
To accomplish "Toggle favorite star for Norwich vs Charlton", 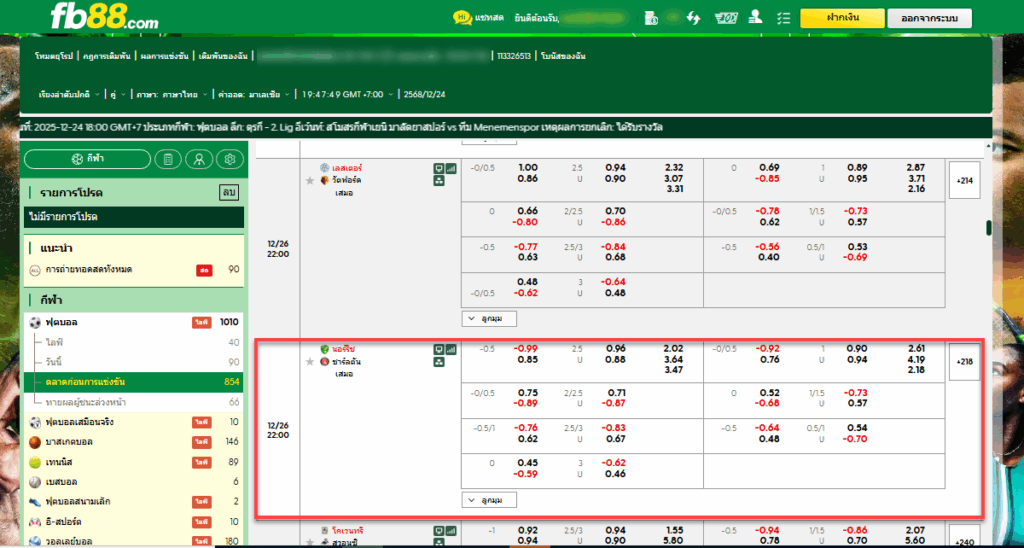I will coord(310,362).
